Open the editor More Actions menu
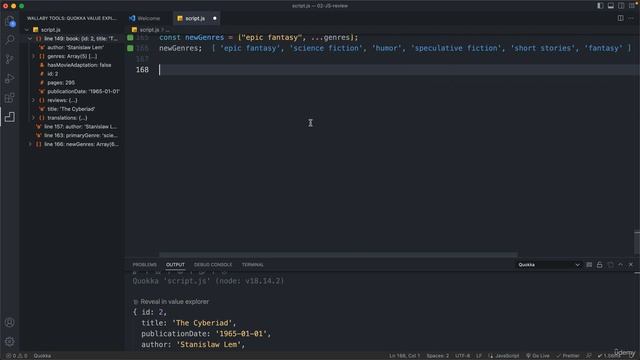Screen dimensions: 640x360 [631, 18]
